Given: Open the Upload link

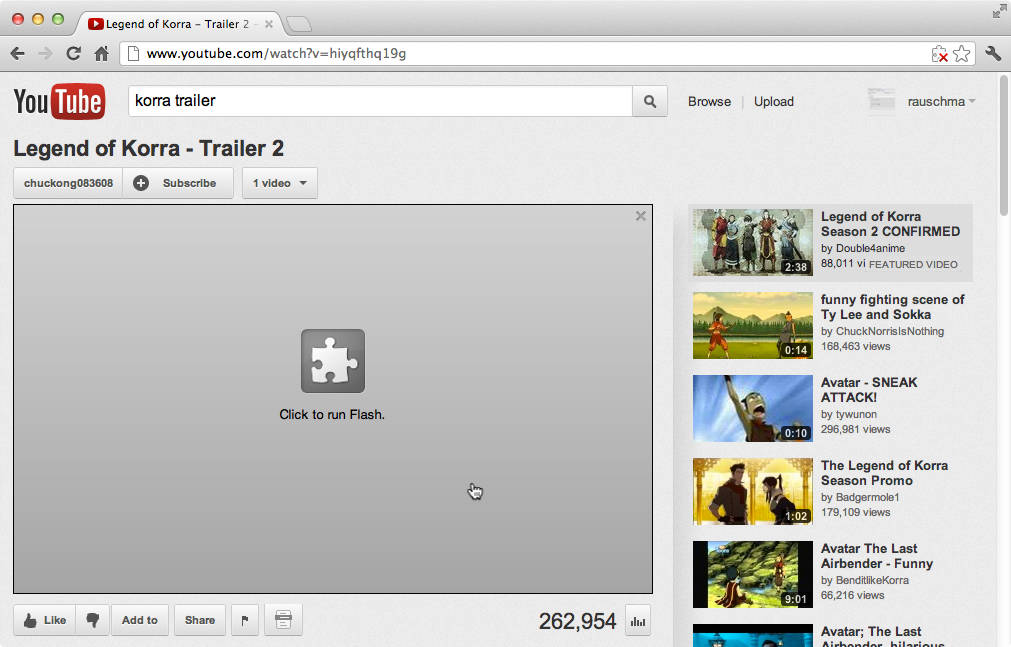Looking at the screenshot, I should [774, 101].
